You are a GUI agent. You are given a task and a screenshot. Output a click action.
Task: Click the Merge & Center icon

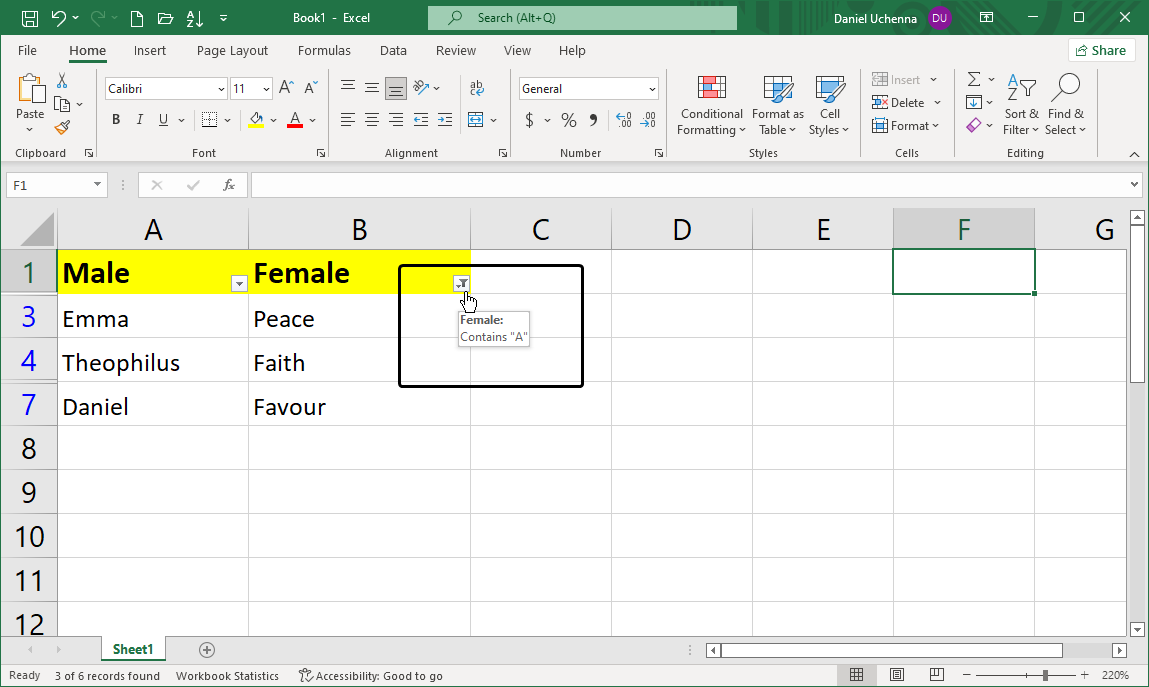[x=475, y=120]
